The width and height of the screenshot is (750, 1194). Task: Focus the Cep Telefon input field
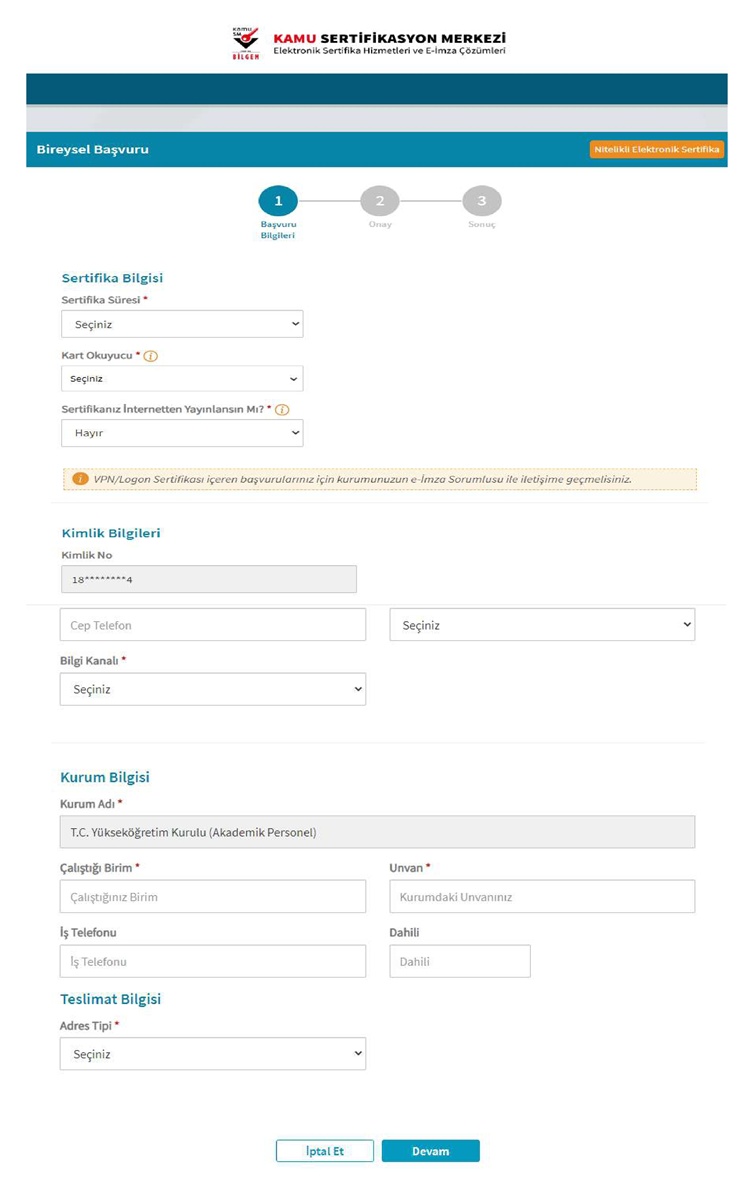click(x=213, y=624)
